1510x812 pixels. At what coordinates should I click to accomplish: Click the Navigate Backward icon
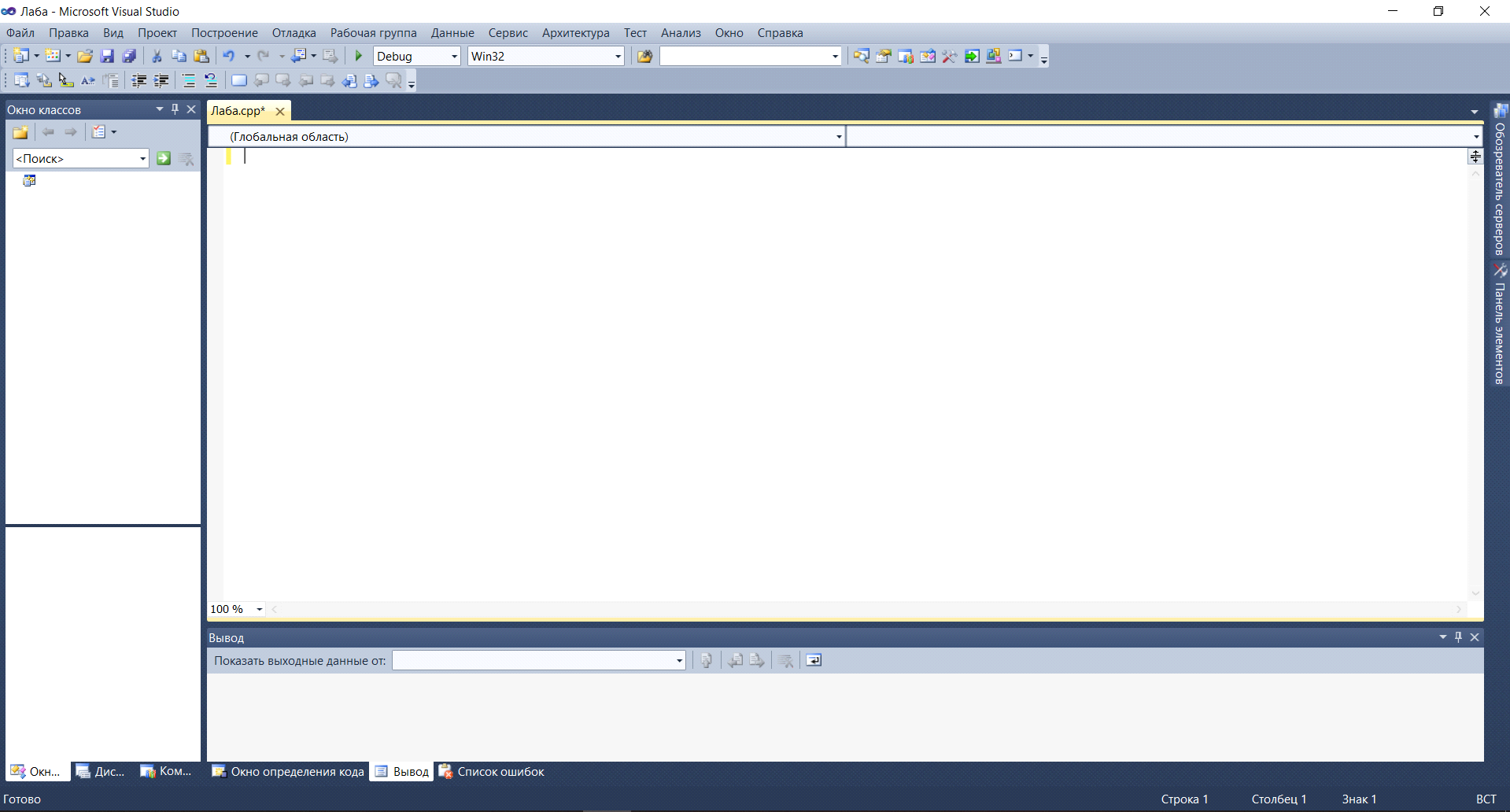[x=299, y=56]
